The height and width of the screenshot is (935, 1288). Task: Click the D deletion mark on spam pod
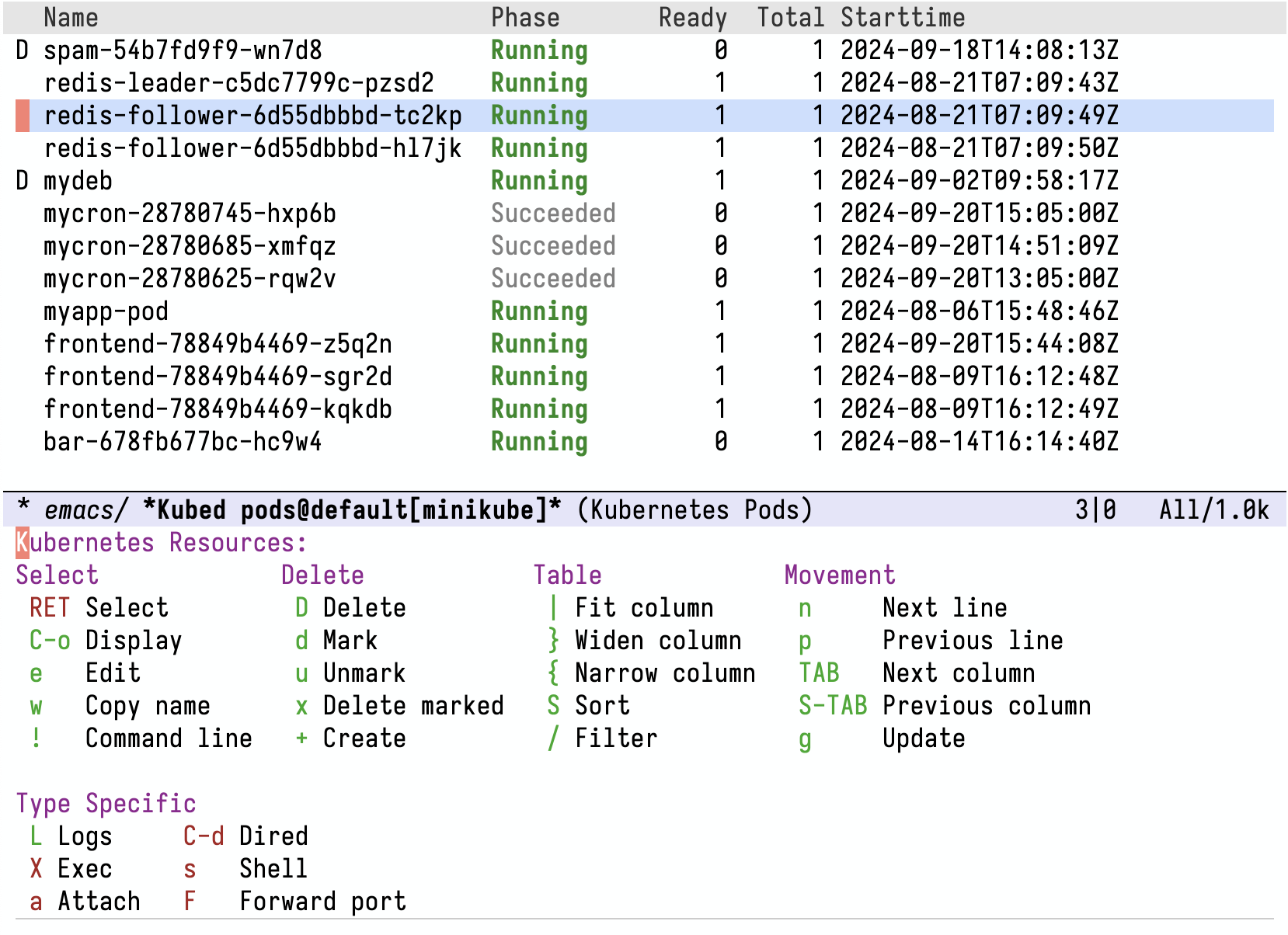pyautogui.click(x=22, y=50)
